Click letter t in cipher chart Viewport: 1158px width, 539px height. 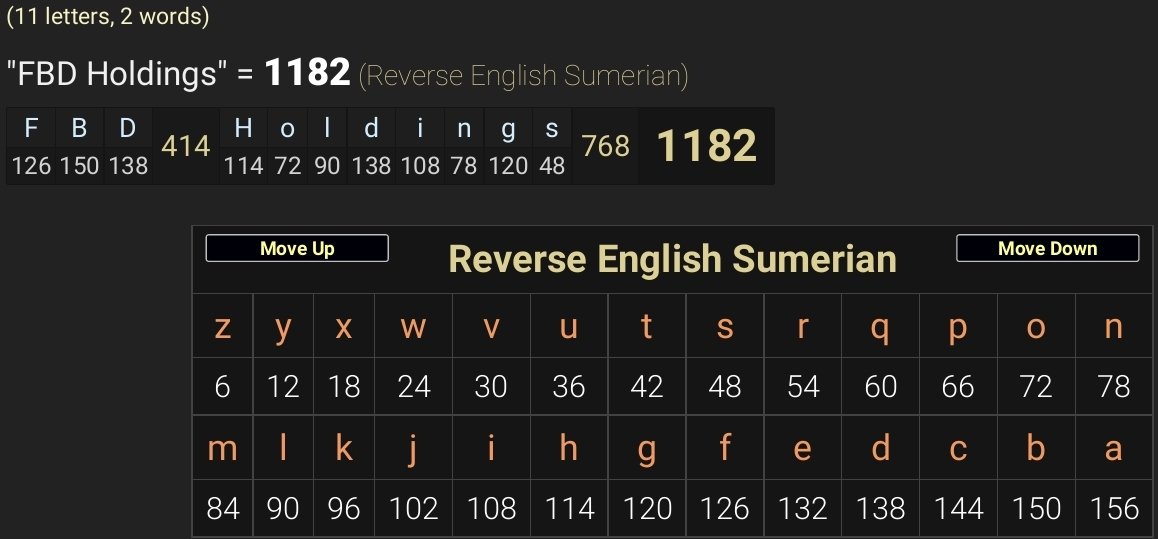[x=646, y=326]
